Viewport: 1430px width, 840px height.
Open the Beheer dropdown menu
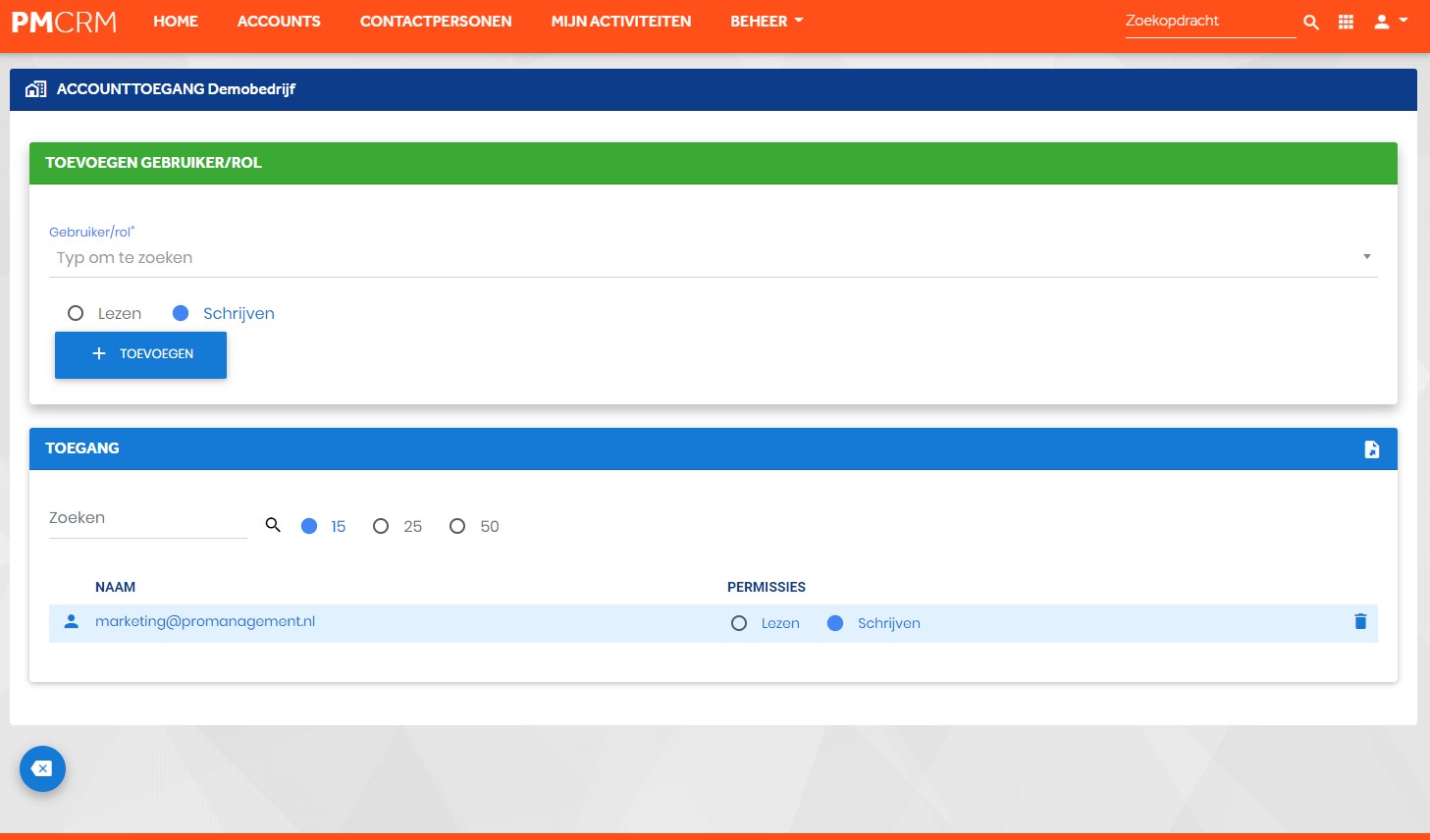pyautogui.click(x=767, y=21)
